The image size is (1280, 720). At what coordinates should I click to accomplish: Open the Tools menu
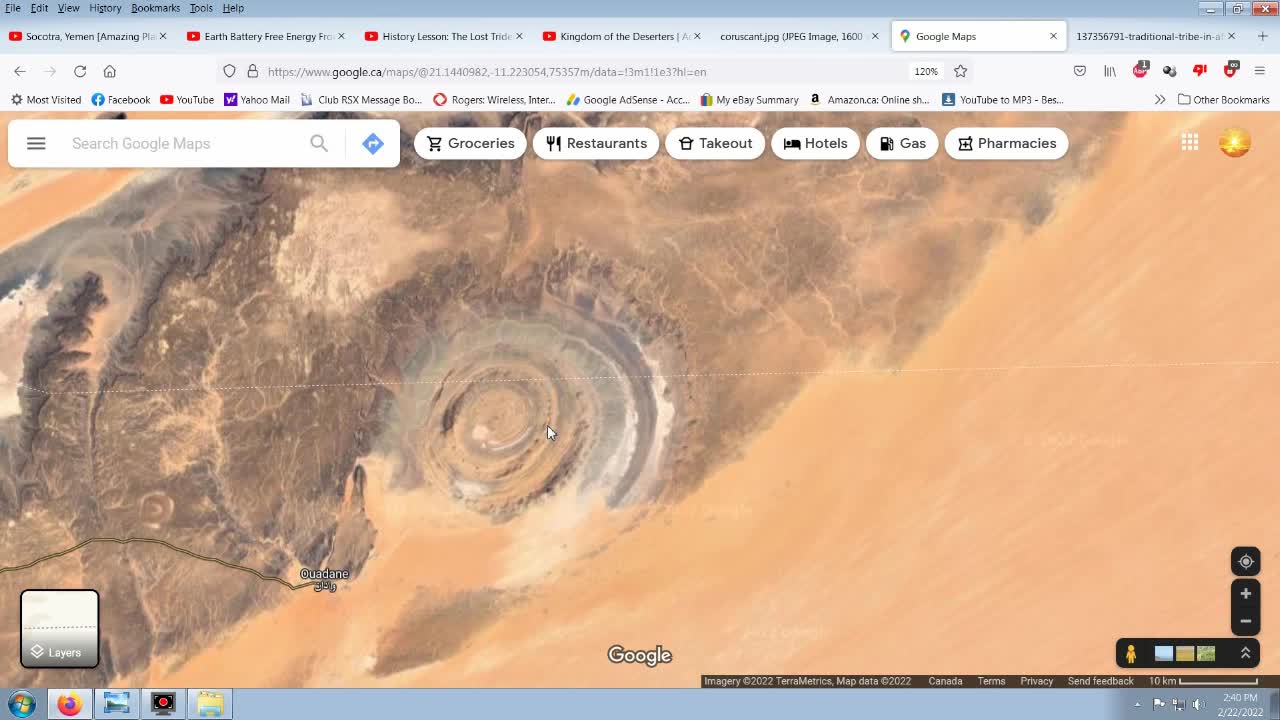click(x=201, y=8)
